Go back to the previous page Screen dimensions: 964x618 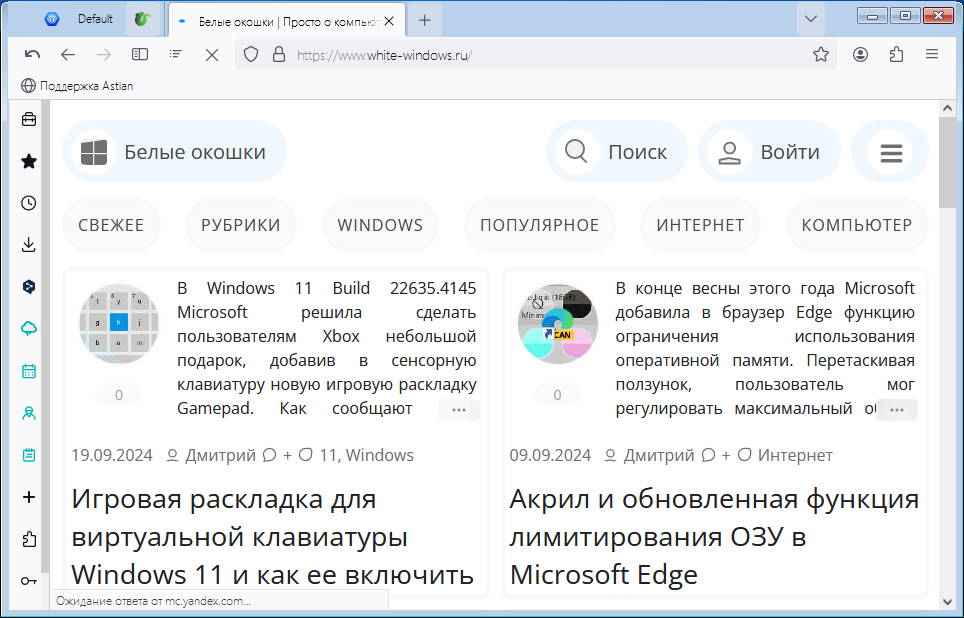(x=68, y=55)
